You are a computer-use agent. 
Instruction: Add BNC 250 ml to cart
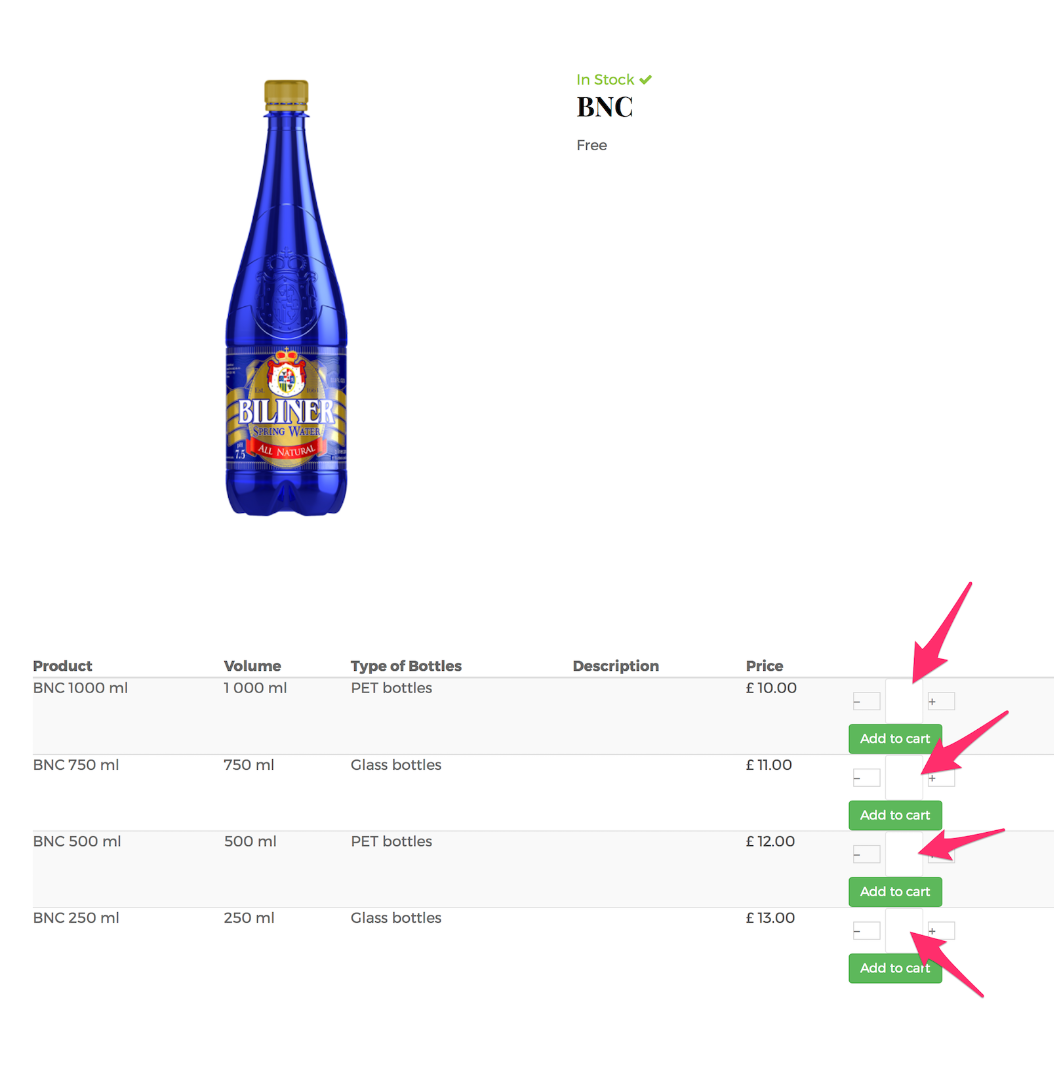(x=895, y=968)
